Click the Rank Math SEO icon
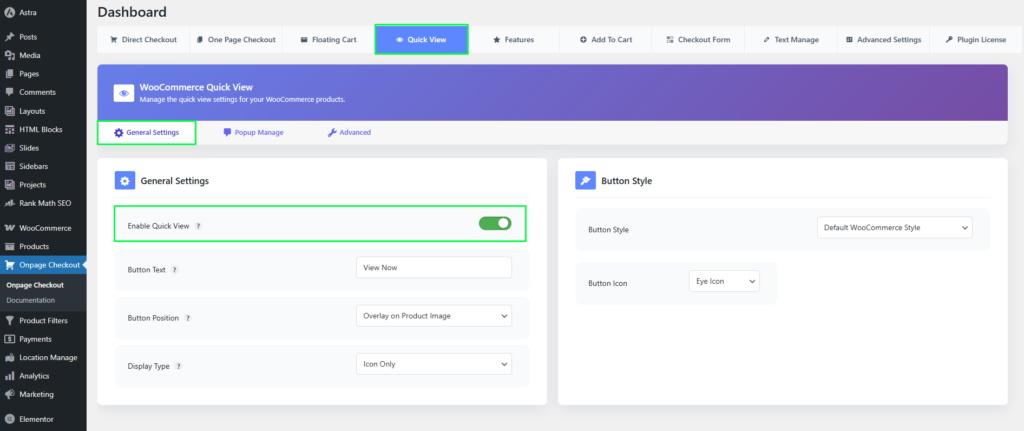Image resolution: width=1024 pixels, height=431 pixels. (10, 203)
